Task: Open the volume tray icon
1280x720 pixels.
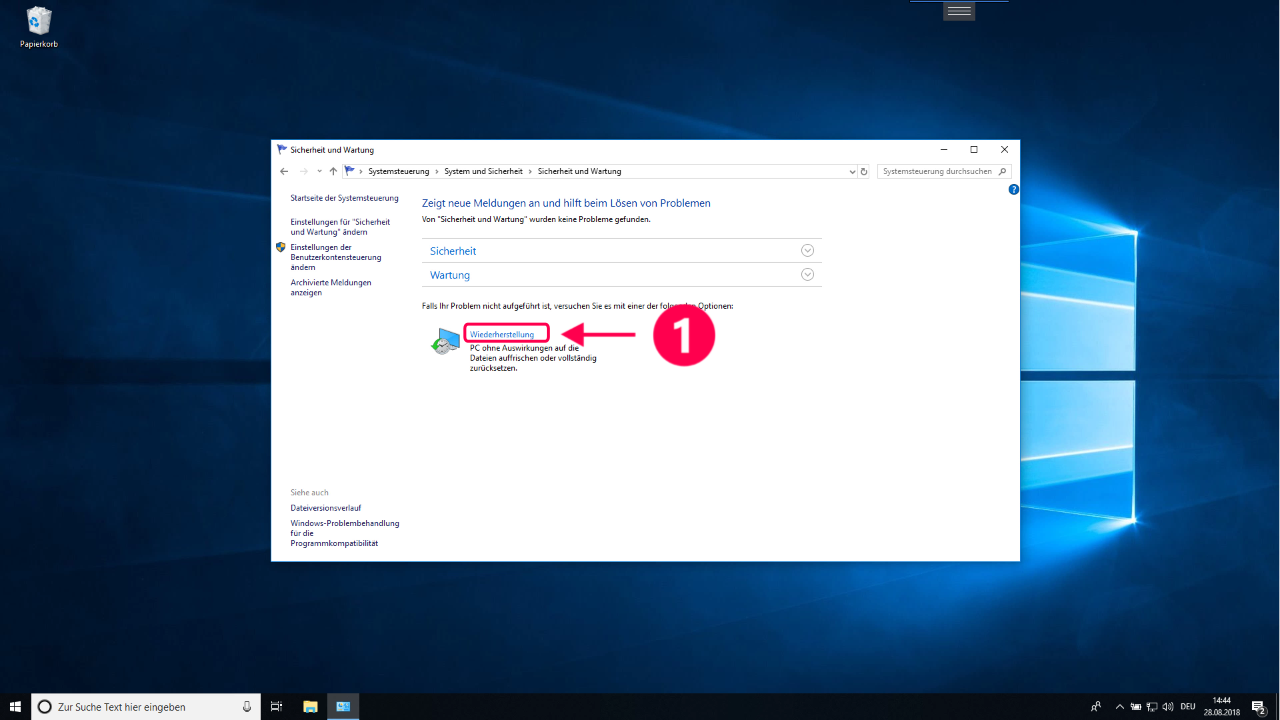Action: coord(1168,706)
